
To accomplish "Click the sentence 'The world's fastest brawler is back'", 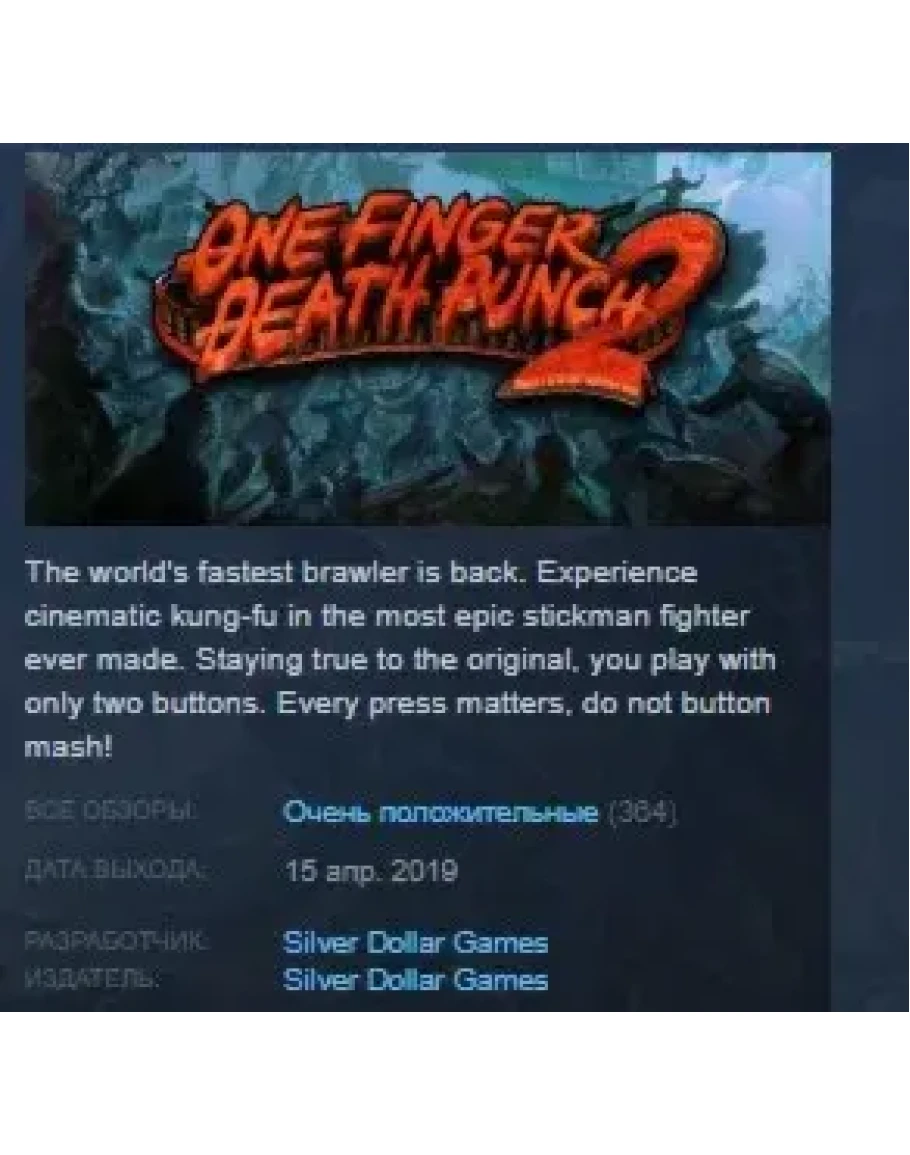I will coord(276,572).
